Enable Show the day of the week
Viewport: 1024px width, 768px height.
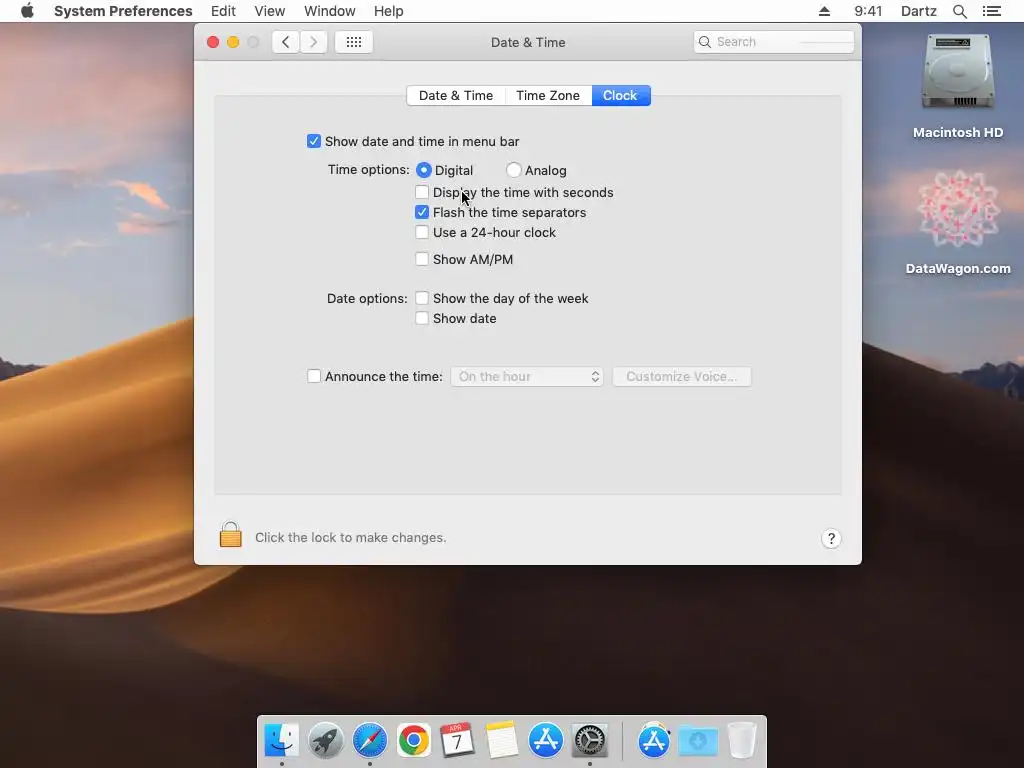tap(422, 298)
